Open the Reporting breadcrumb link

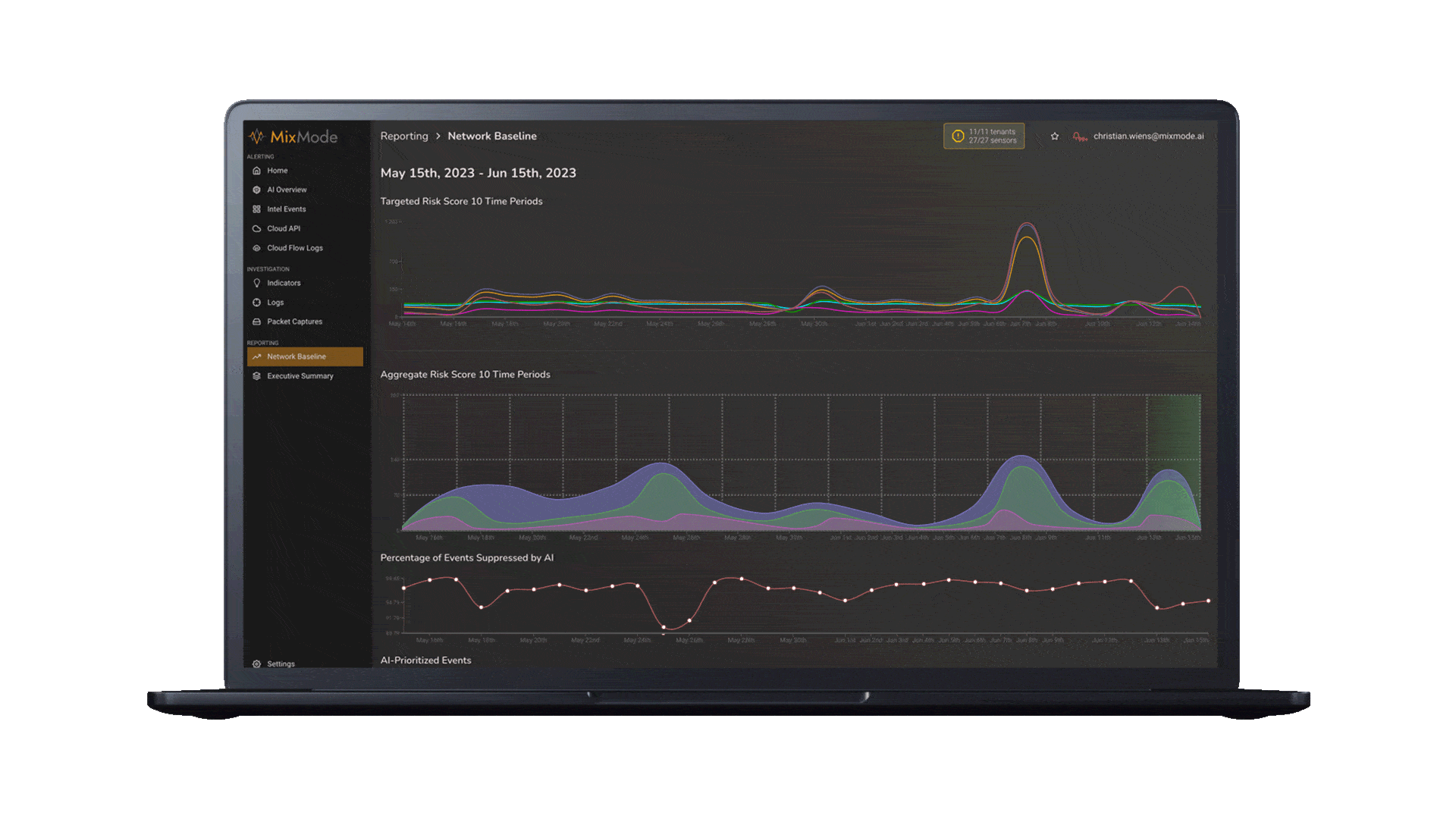pyautogui.click(x=403, y=135)
